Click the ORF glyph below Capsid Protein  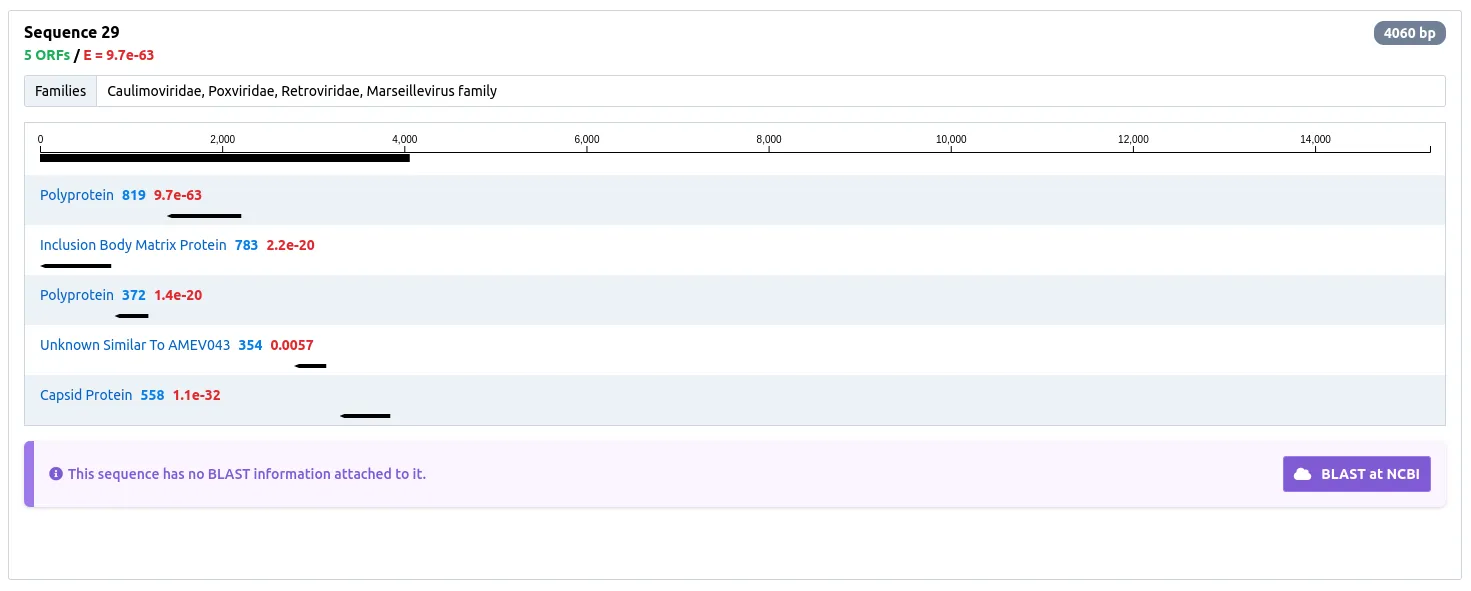click(x=365, y=416)
